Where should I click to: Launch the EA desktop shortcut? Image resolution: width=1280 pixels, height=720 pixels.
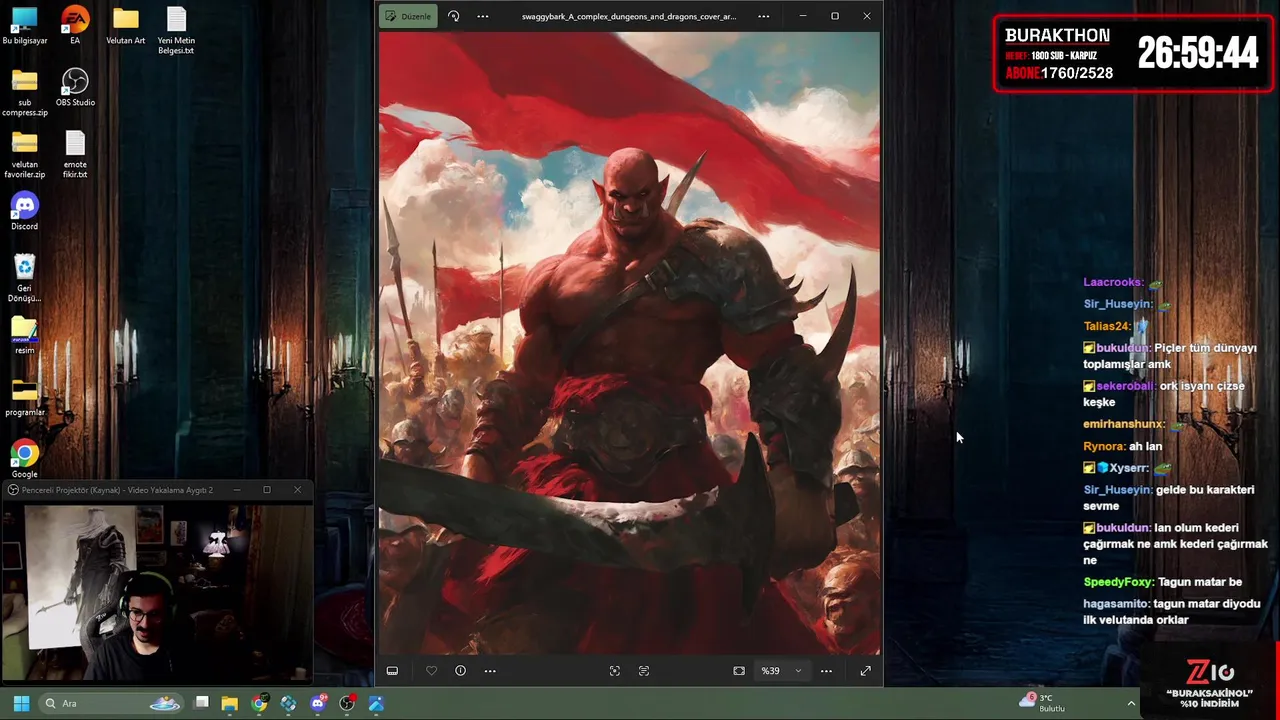pyautogui.click(x=75, y=26)
